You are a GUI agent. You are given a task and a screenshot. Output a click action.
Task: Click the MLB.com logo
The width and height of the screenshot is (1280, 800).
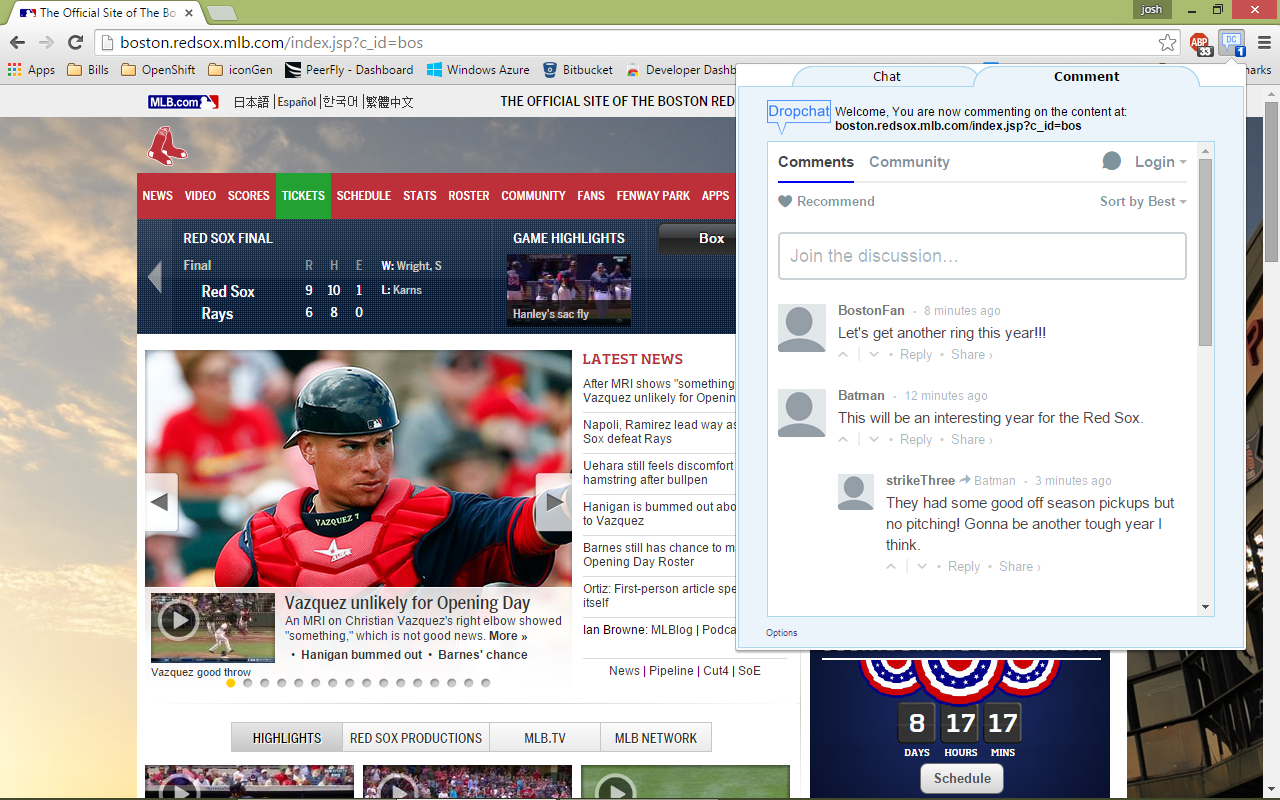tap(183, 102)
